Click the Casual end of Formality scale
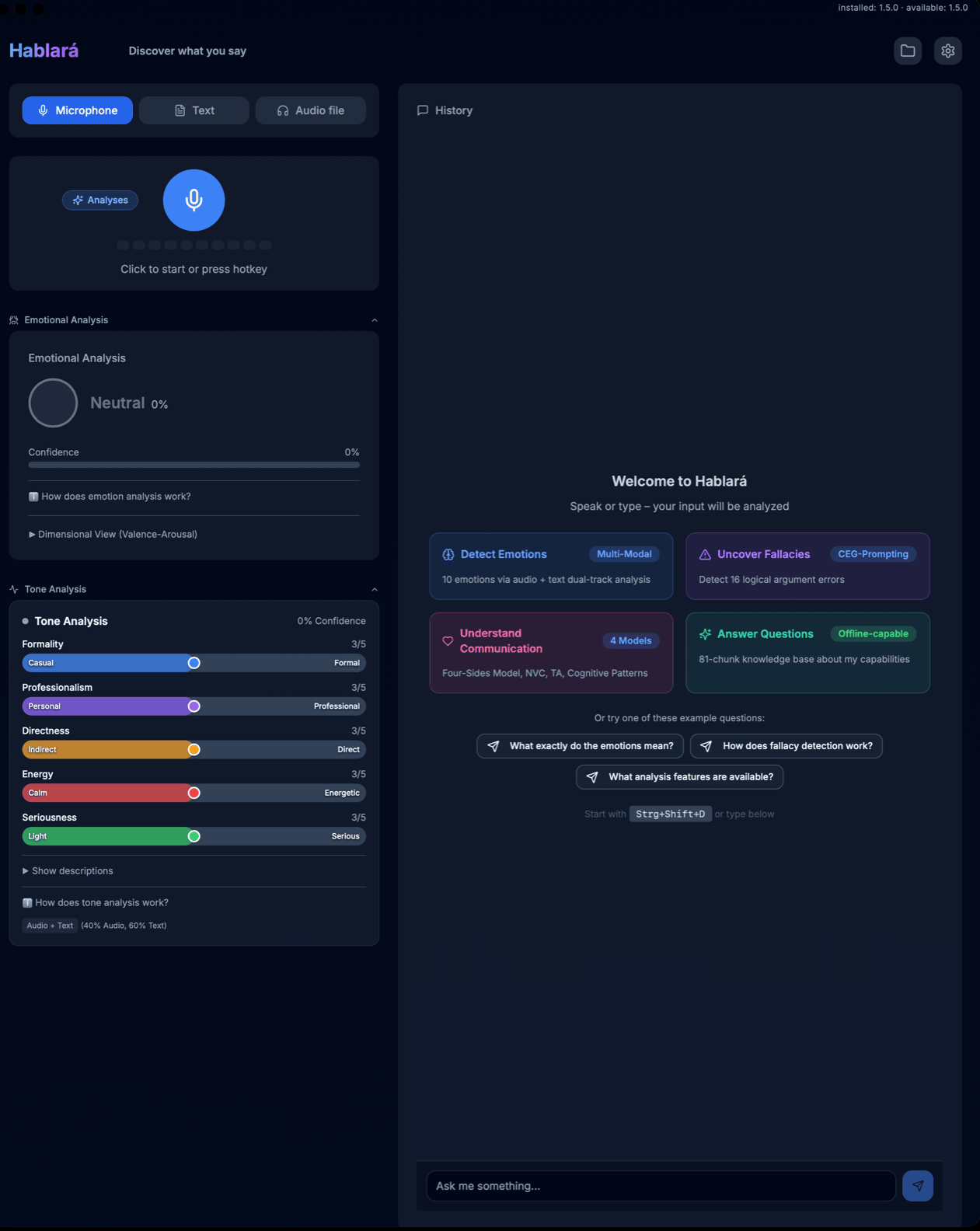 [41, 663]
